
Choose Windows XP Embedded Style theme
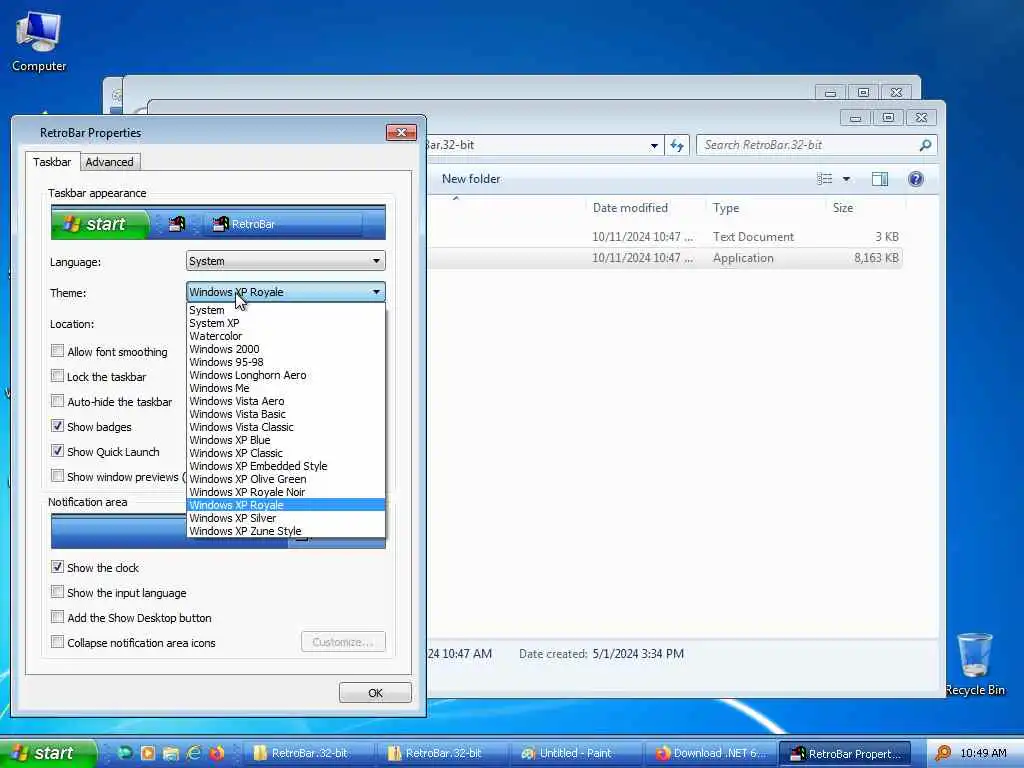pyautogui.click(x=285, y=466)
